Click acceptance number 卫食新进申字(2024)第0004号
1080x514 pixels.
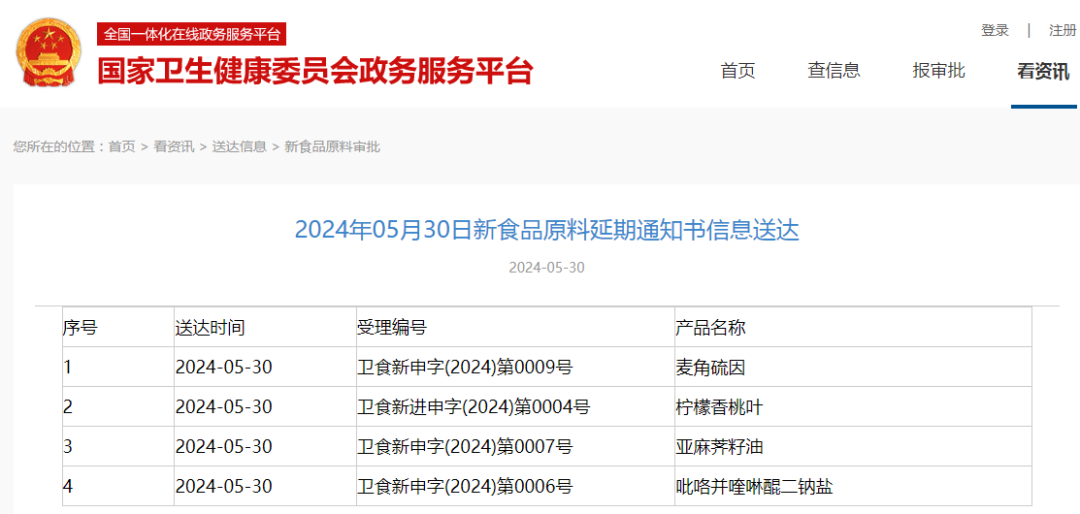474,407
